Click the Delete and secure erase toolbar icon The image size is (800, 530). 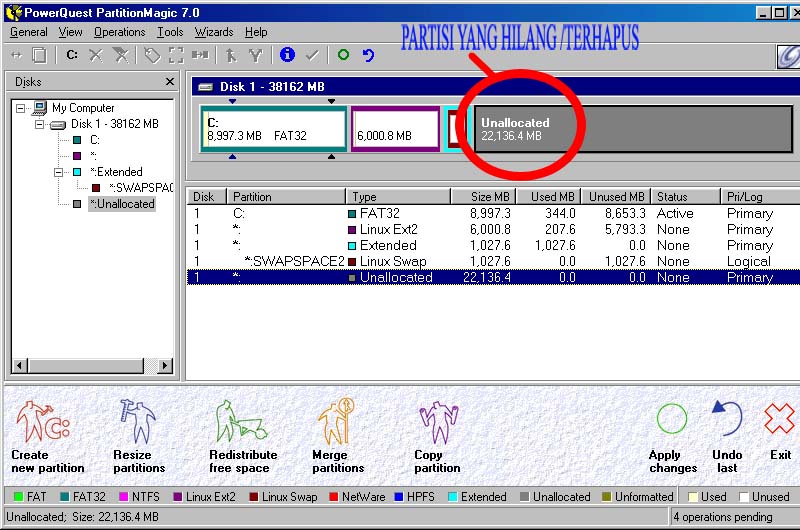pyautogui.click(x=121, y=55)
